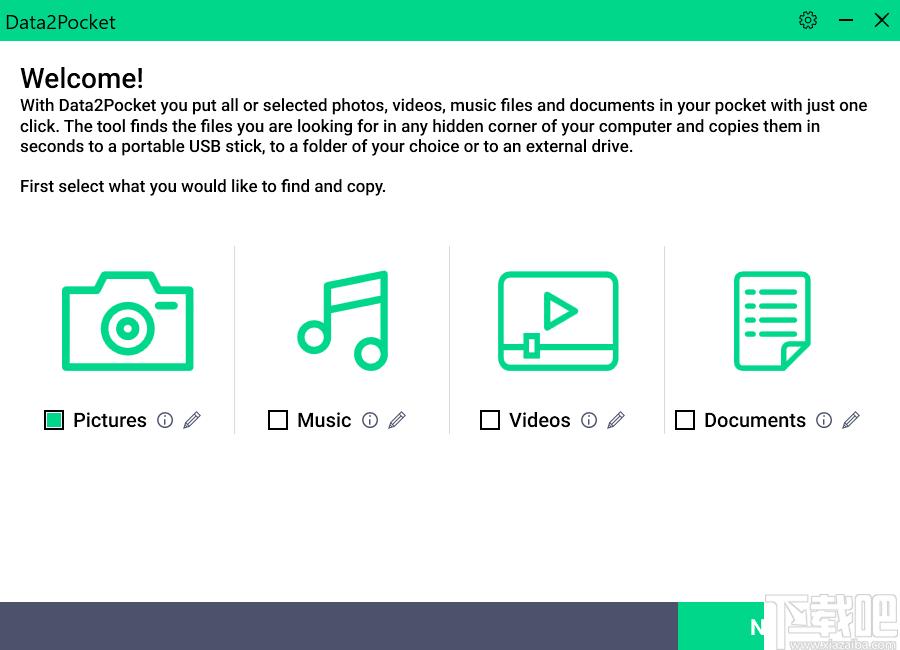Click the green Next button
This screenshot has width=900, height=650.
click(789, 626)
